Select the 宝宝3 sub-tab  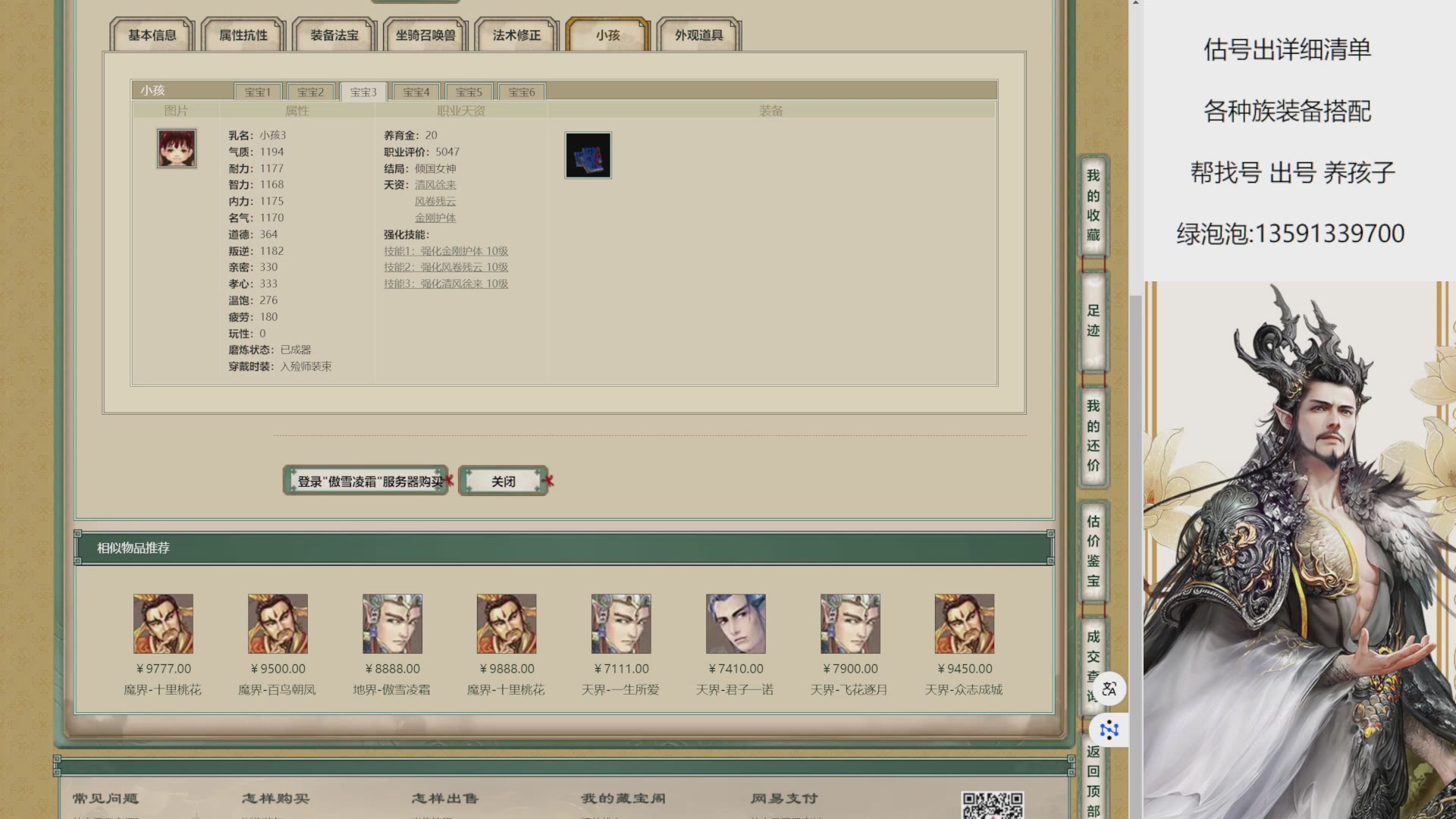363,92
